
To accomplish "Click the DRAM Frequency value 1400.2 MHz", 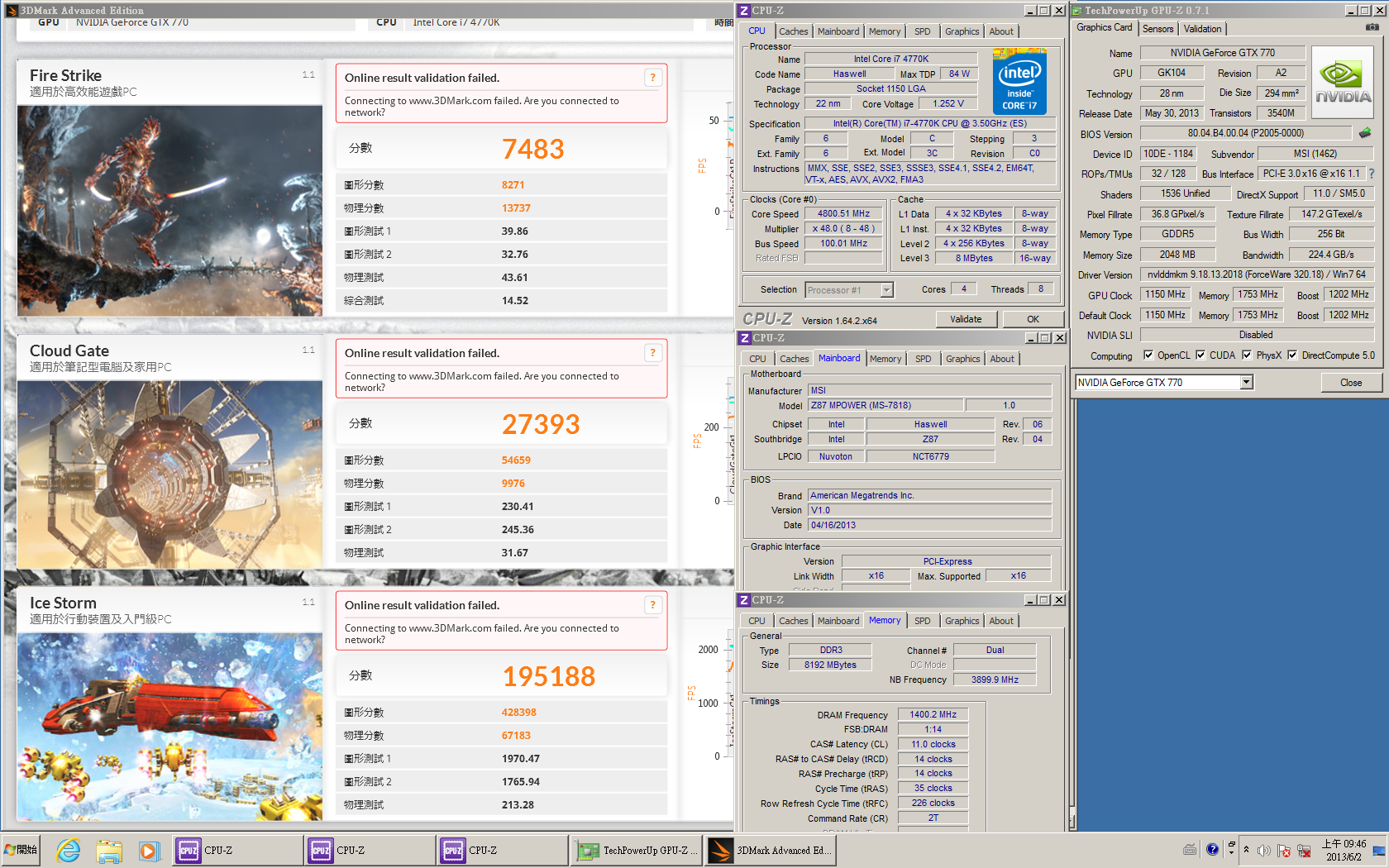I will pos(933,714).
